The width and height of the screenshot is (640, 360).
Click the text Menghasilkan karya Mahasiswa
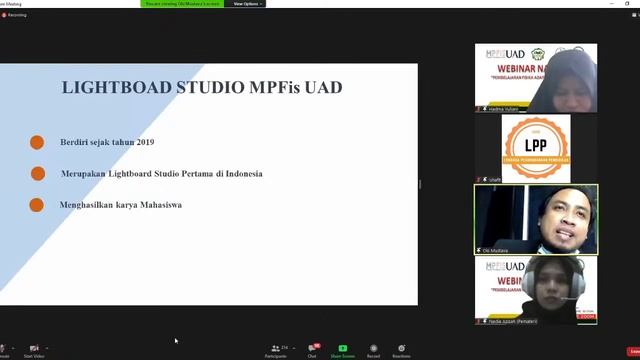tap(121, 204)
